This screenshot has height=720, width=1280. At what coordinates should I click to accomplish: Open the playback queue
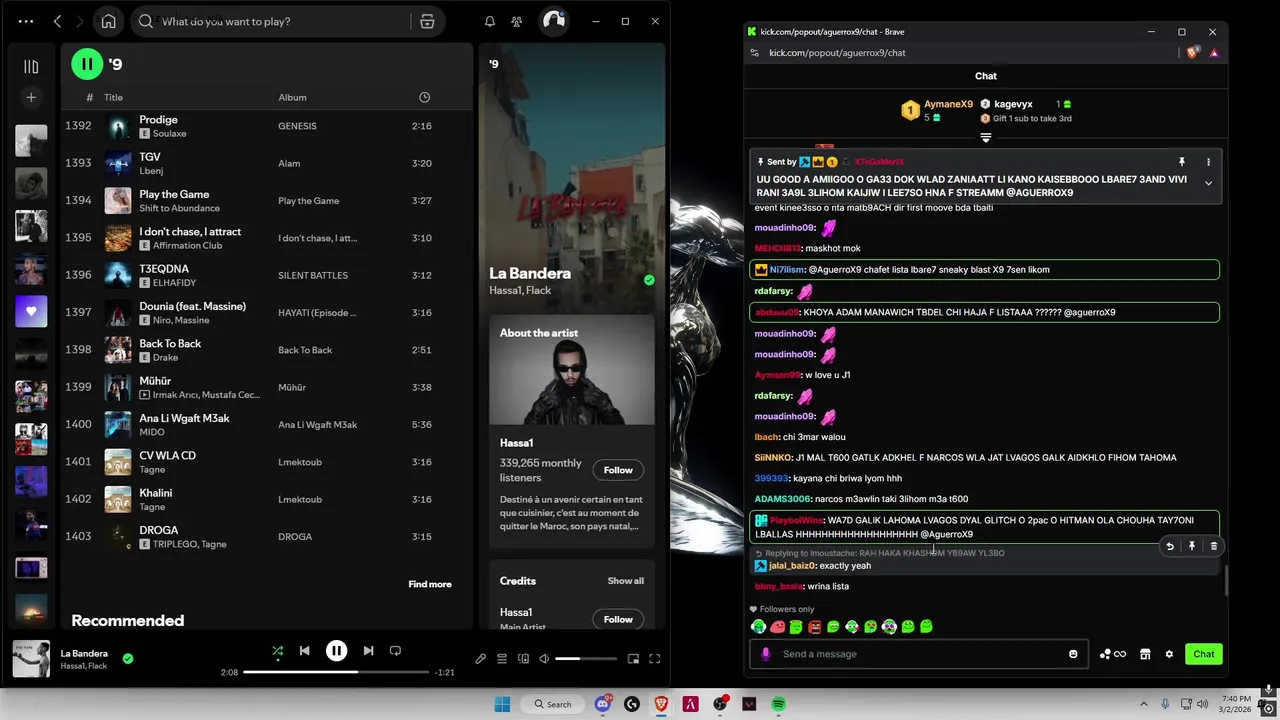point(502,659)
